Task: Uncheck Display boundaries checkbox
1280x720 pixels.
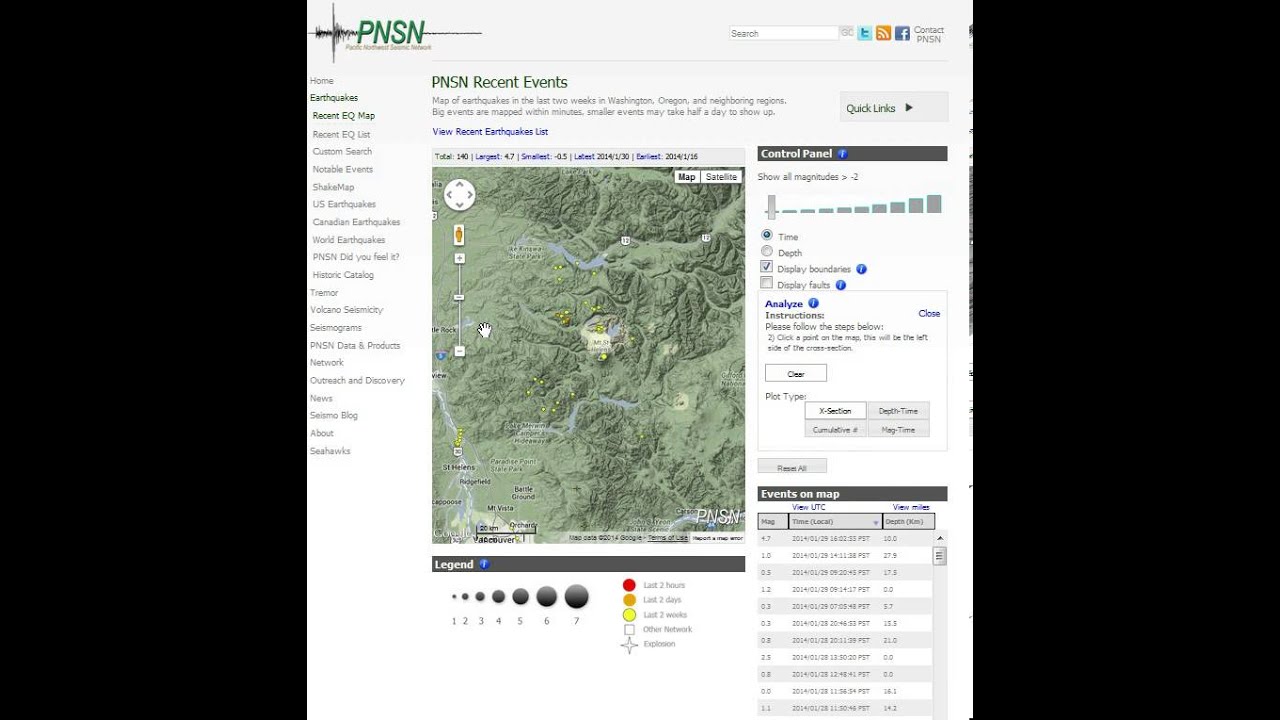Action: 767,267
